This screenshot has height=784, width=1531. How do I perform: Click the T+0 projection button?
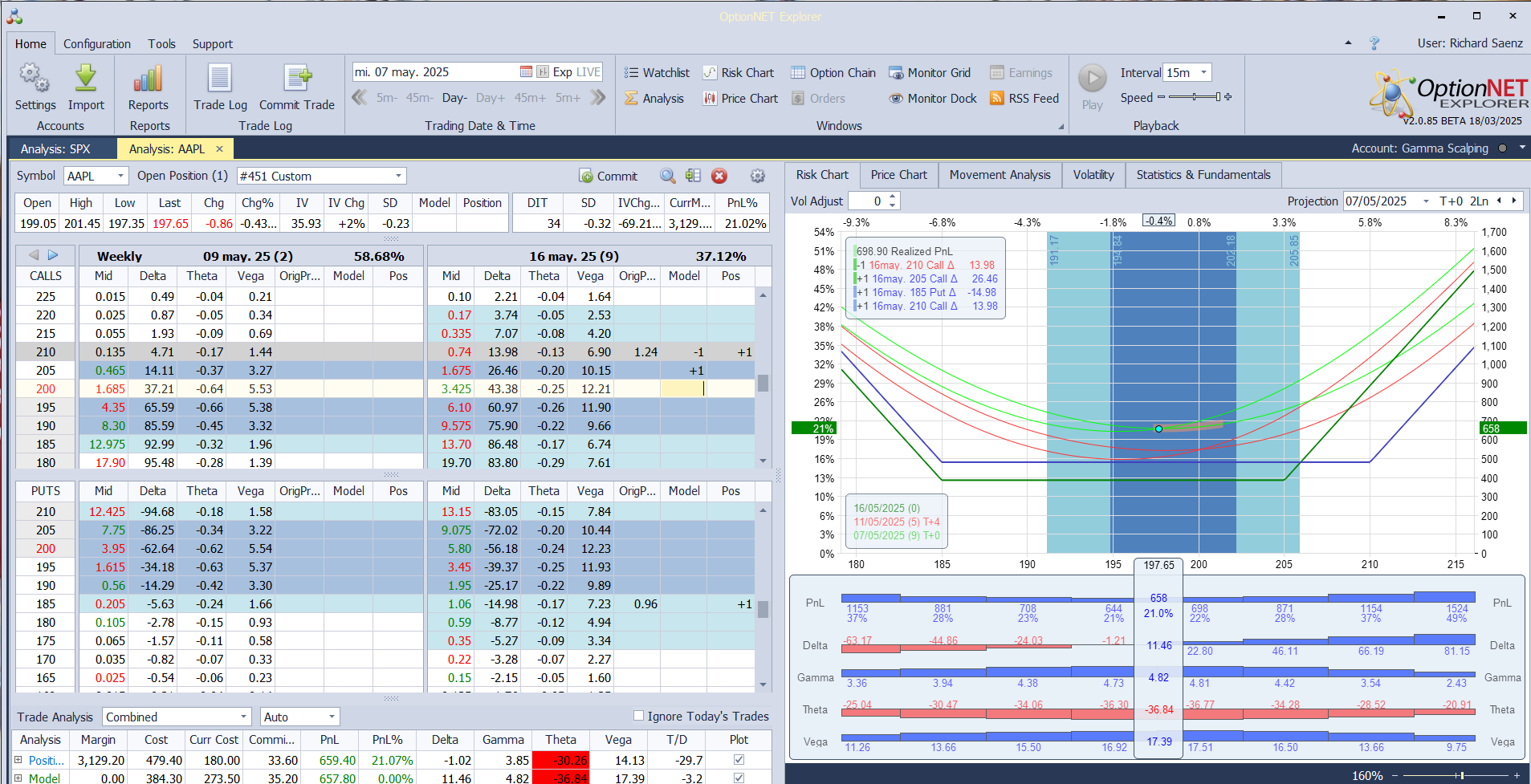pyautogui.click(x=1452, y=201)
